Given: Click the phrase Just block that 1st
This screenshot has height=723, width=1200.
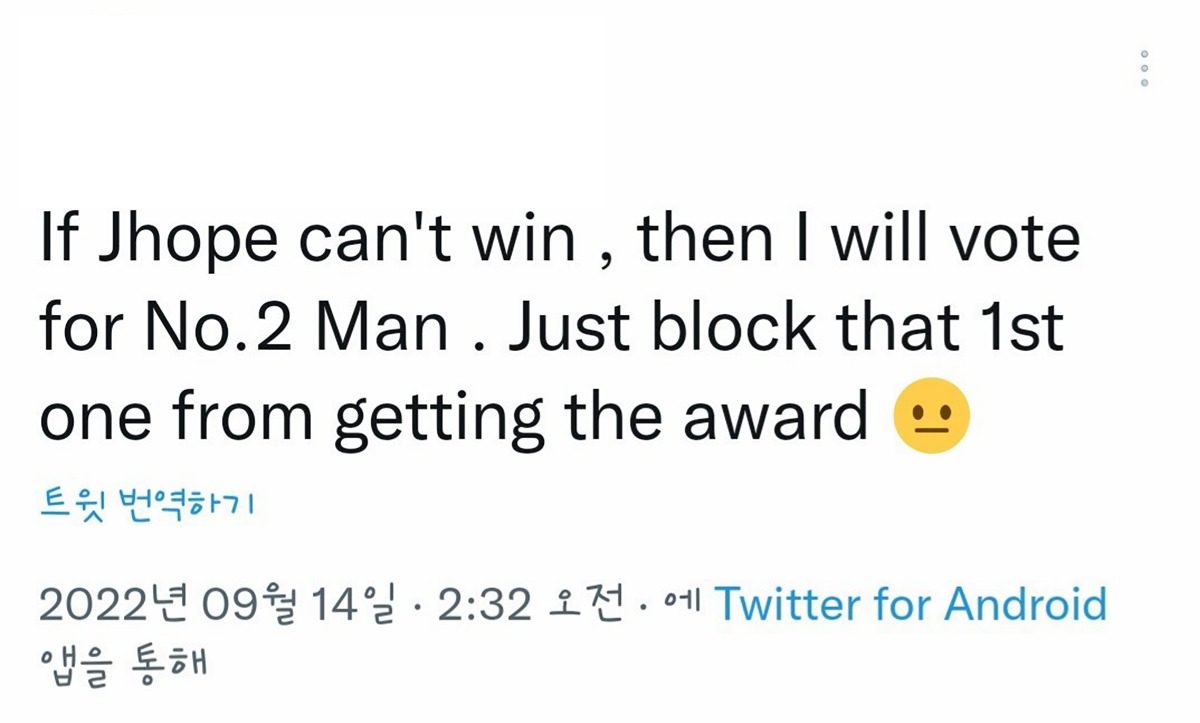Looking at the screenshot, I should coord(786,331).
